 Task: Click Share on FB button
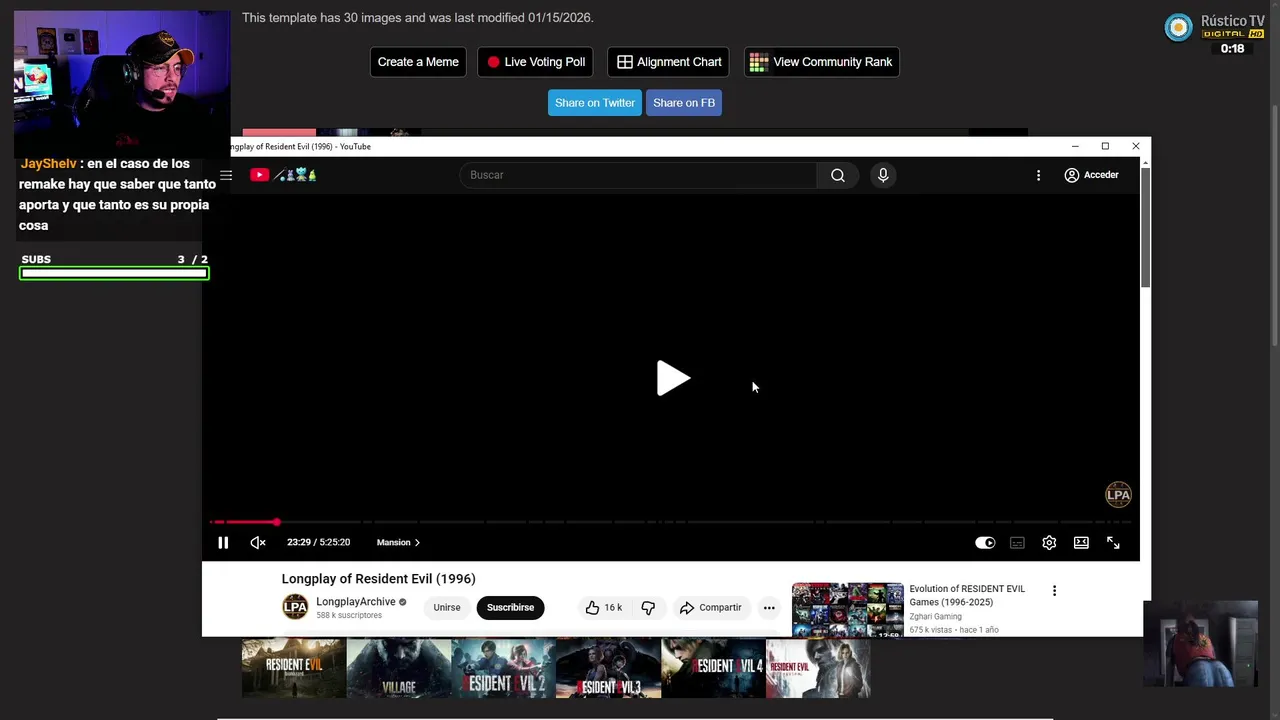[x=684, y=103]
